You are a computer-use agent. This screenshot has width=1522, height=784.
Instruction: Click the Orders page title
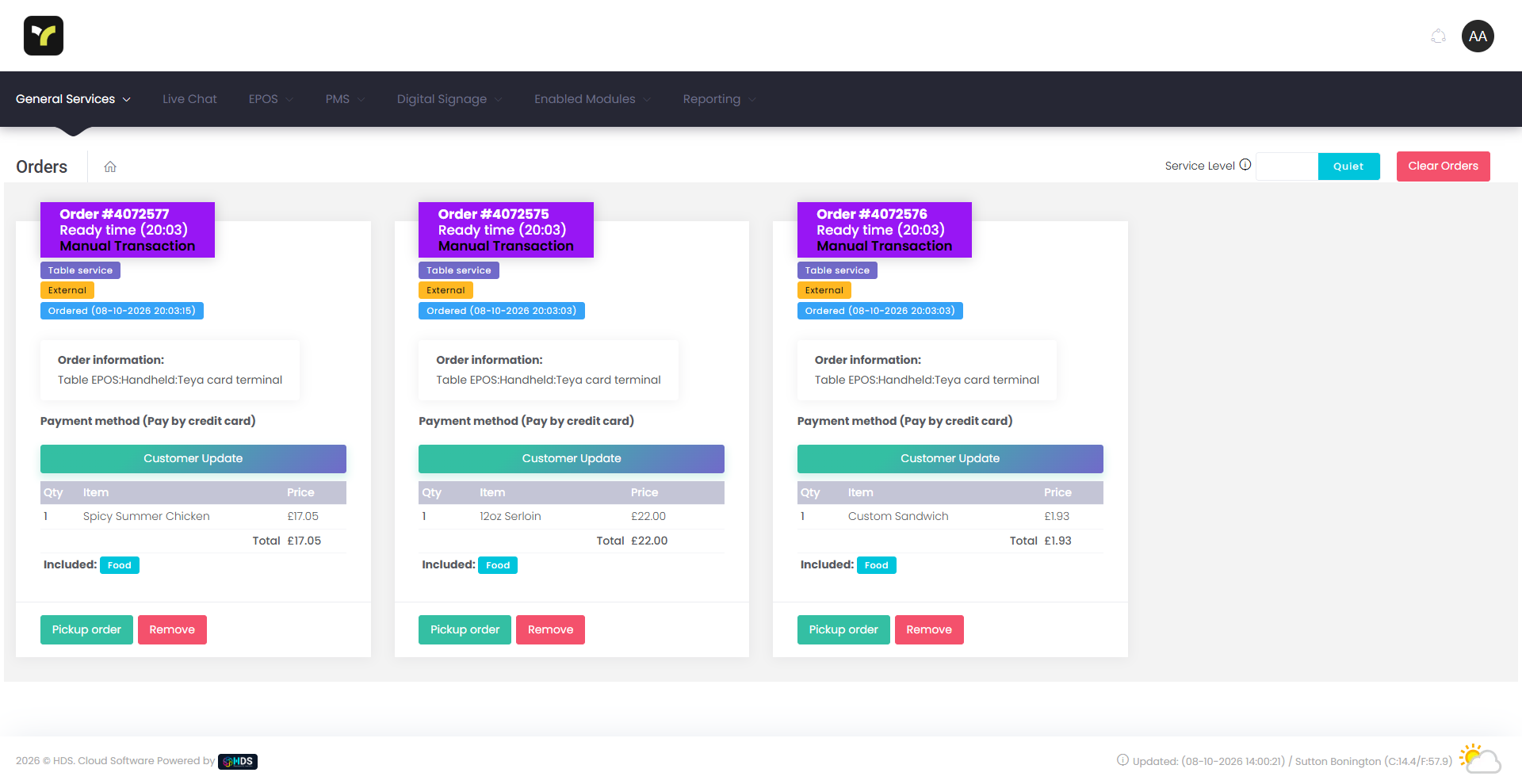(42, 166)
